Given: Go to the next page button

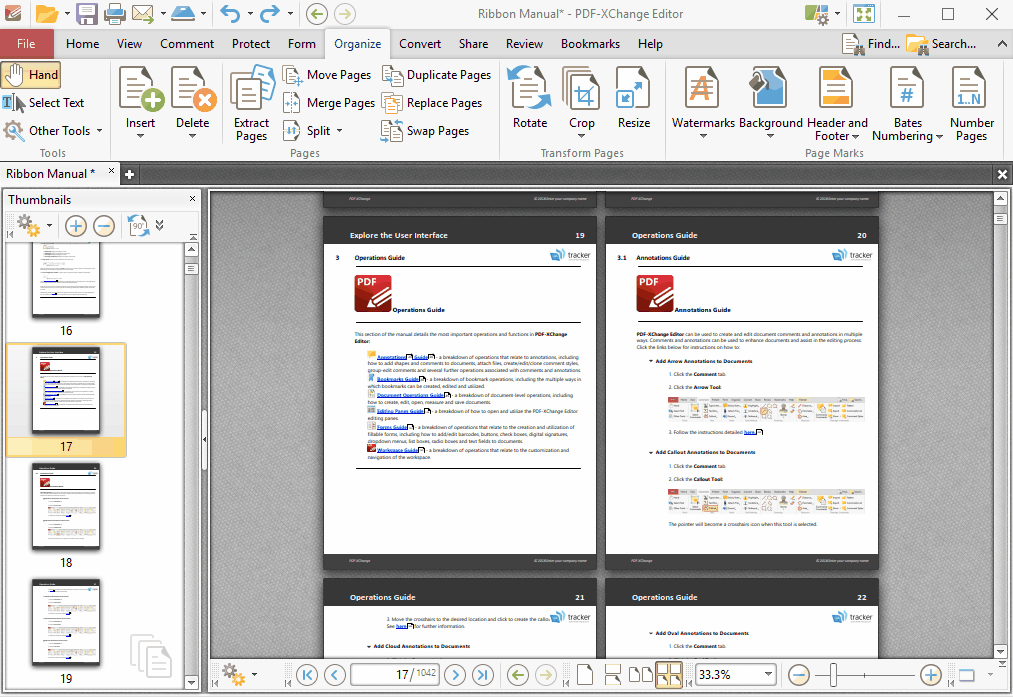Looking at the screenshot, I should pos(452,675).
